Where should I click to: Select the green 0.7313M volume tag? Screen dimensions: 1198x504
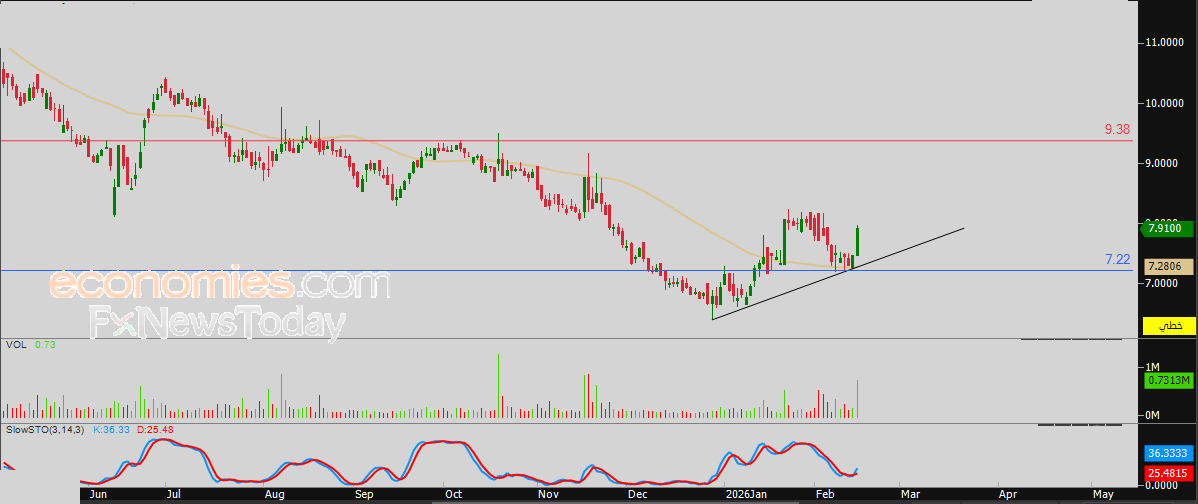(1166, 380)
